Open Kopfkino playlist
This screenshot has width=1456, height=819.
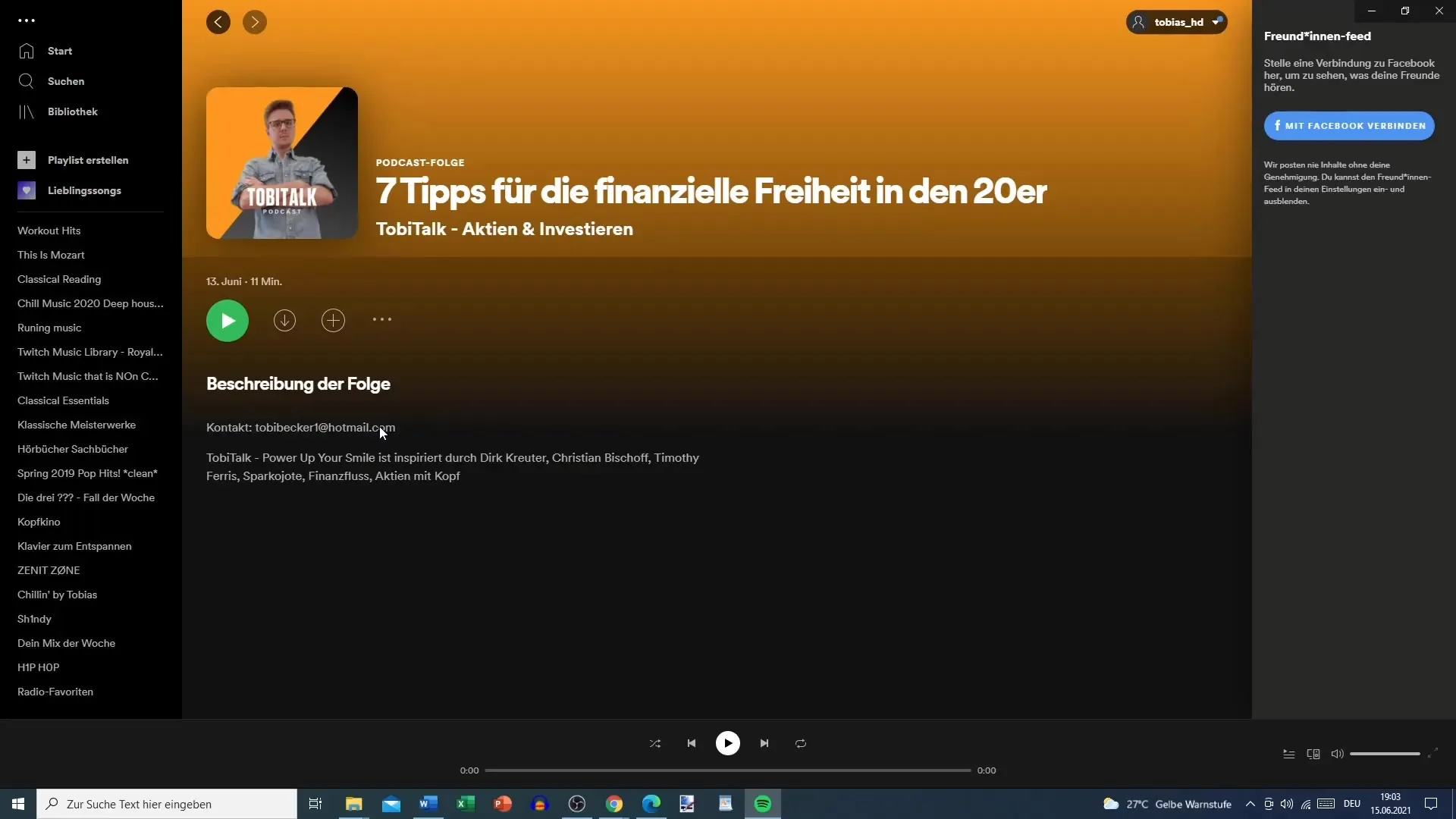click(39, 522)
